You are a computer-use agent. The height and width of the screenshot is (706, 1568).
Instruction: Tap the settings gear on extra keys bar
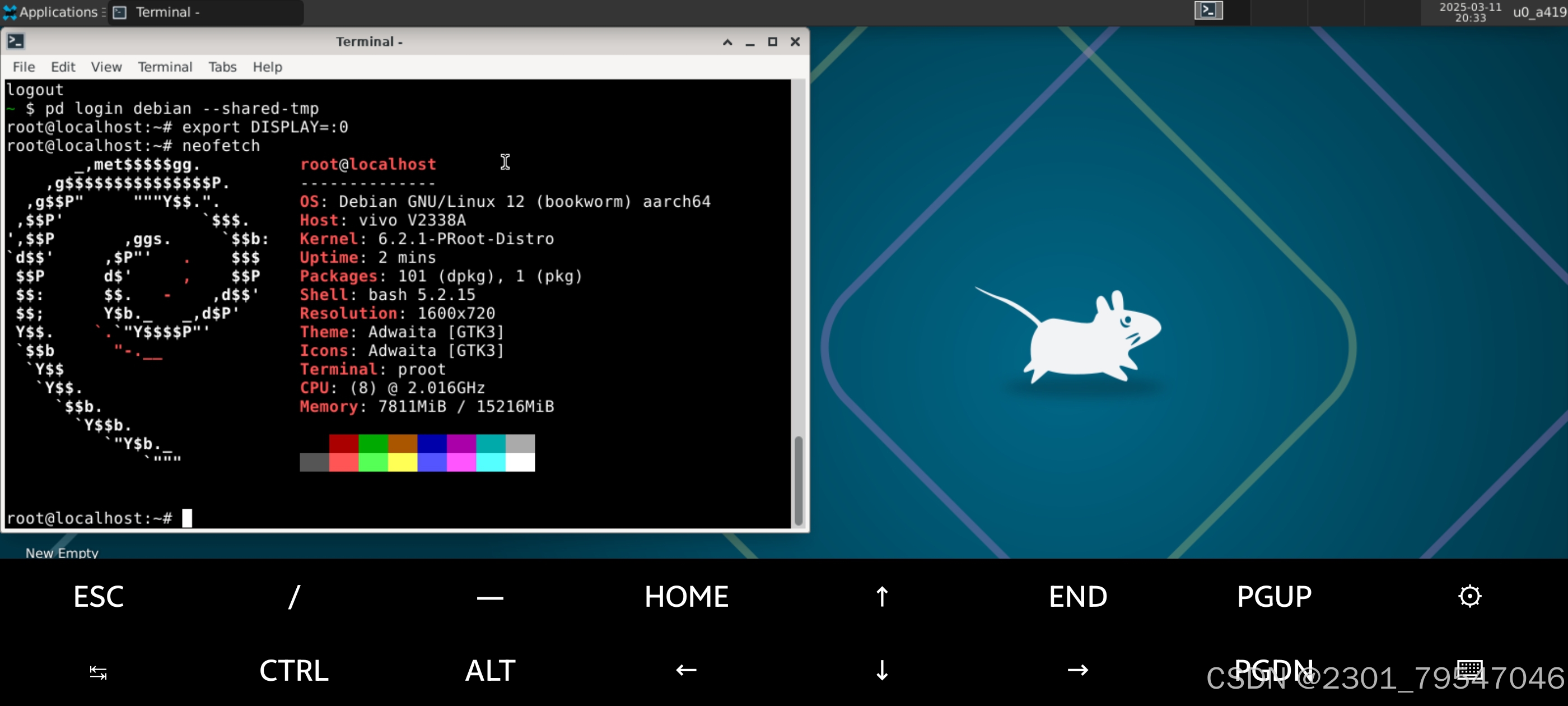pos(1469,596)
